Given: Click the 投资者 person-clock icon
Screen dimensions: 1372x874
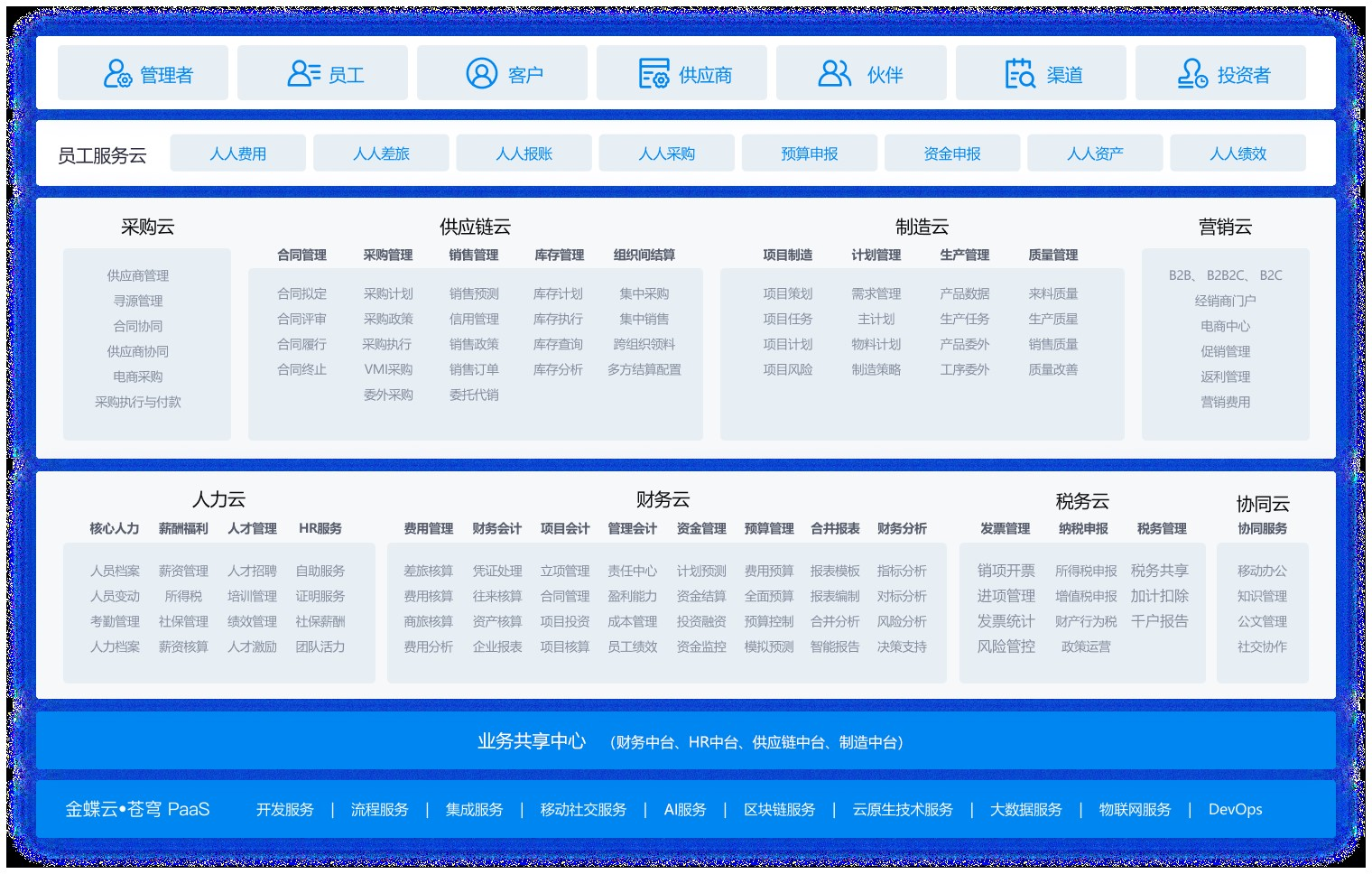Looking at the screenshot, I should click(x=1192, y=74).
